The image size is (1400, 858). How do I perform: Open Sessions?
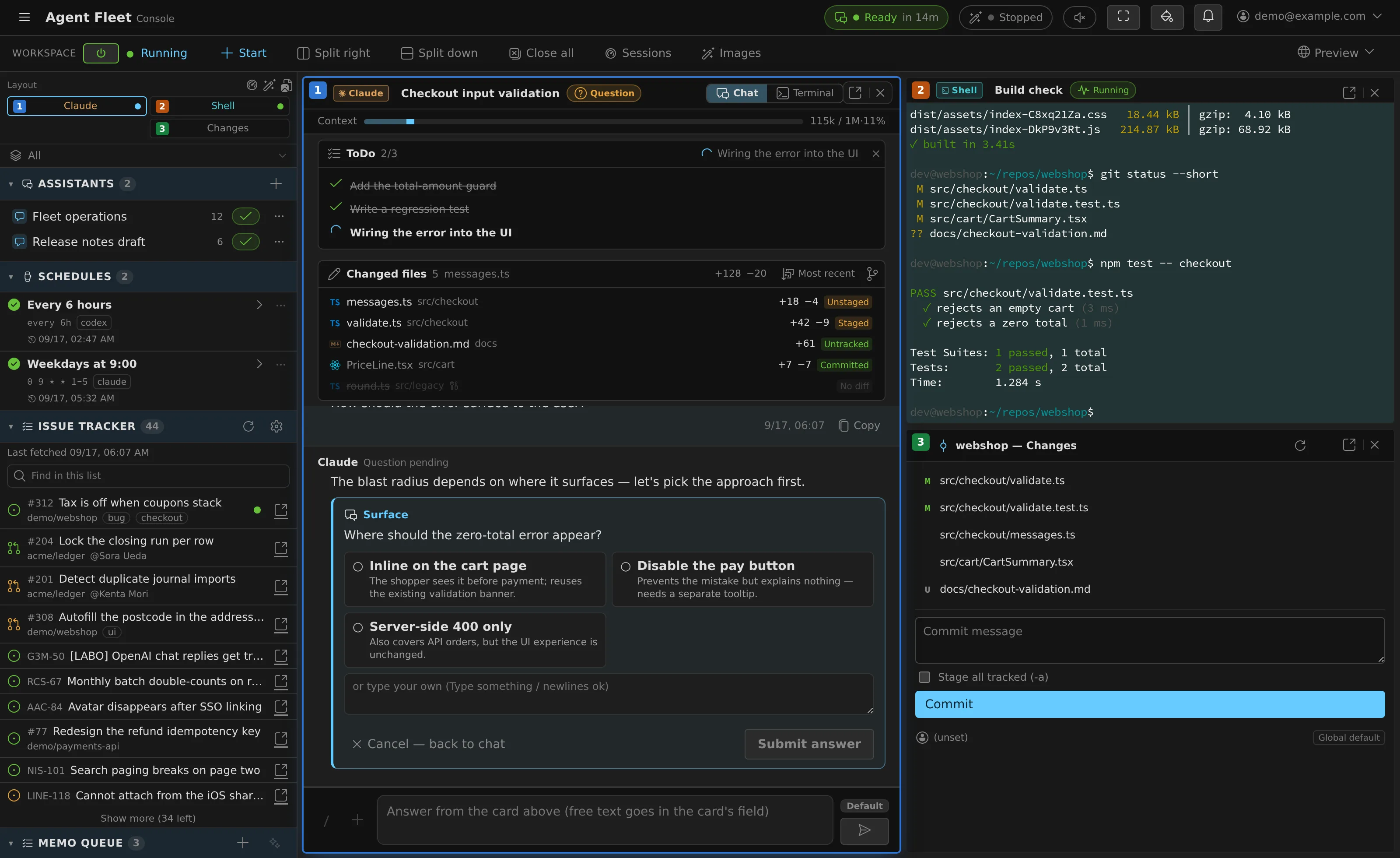tap(638, 53)
